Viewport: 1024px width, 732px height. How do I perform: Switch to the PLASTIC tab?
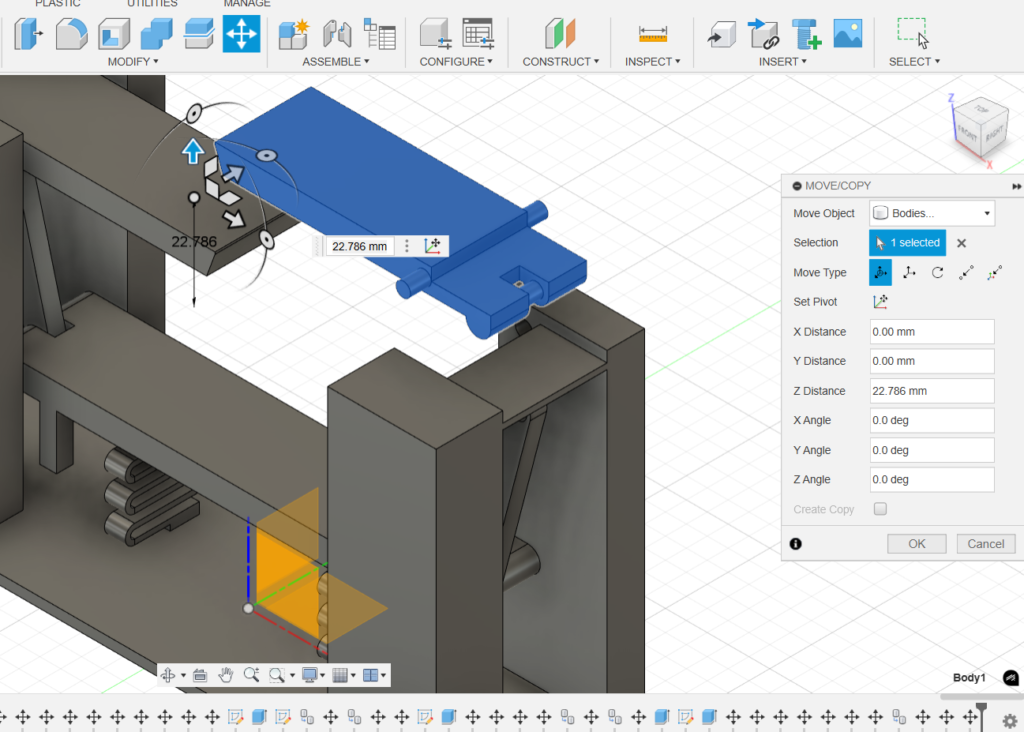coord(57,3)
